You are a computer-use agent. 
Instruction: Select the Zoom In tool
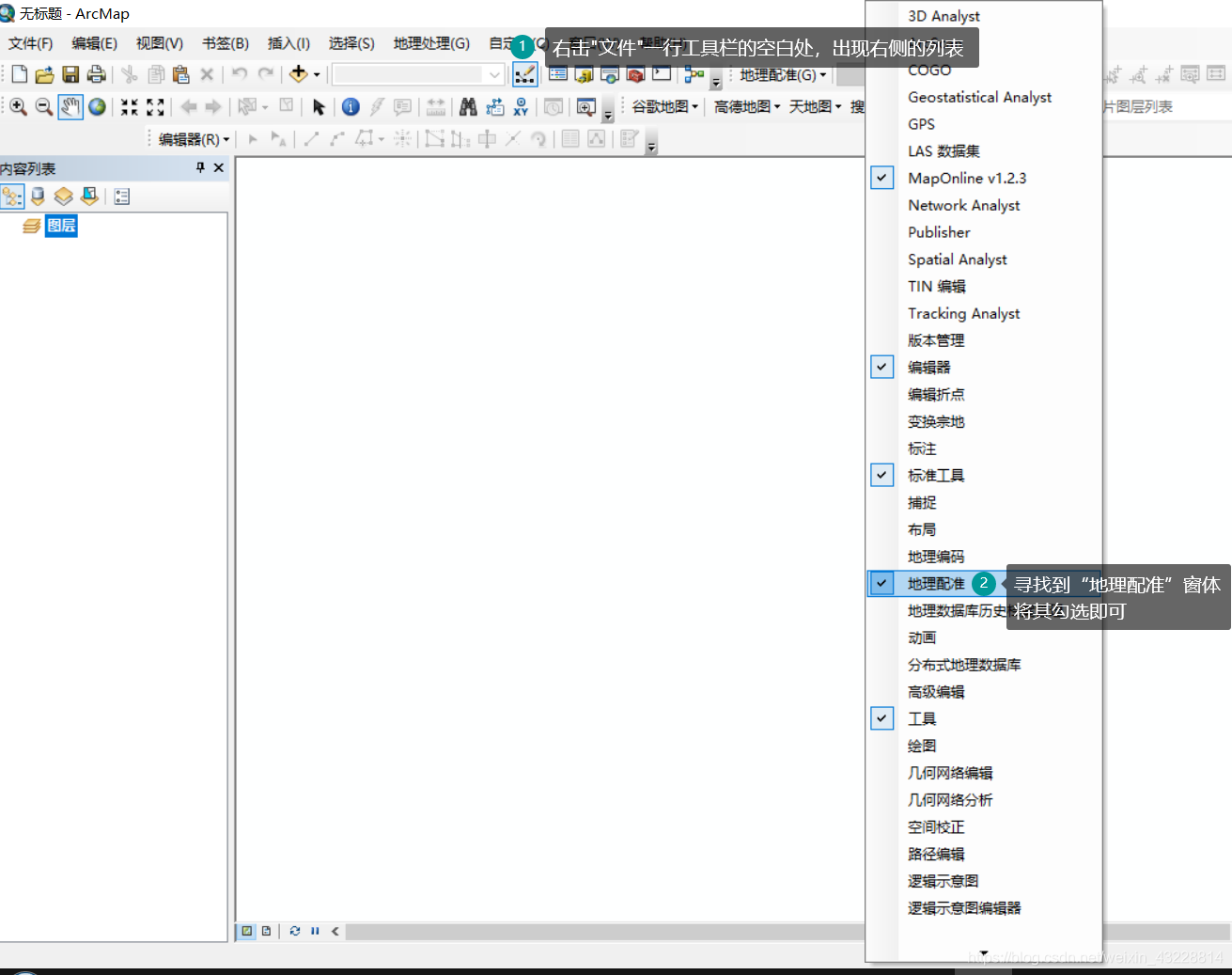coord(18,107)
